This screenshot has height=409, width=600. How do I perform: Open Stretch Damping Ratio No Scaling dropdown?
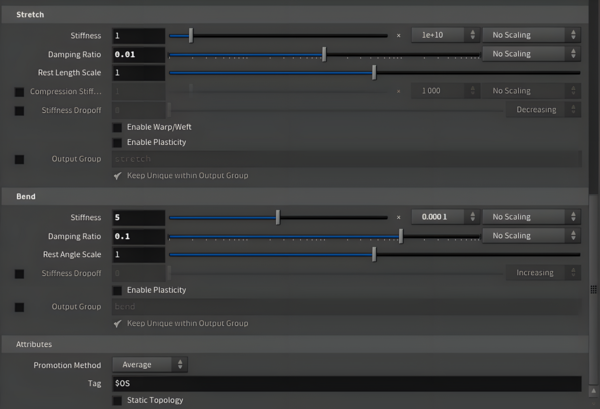531,54
